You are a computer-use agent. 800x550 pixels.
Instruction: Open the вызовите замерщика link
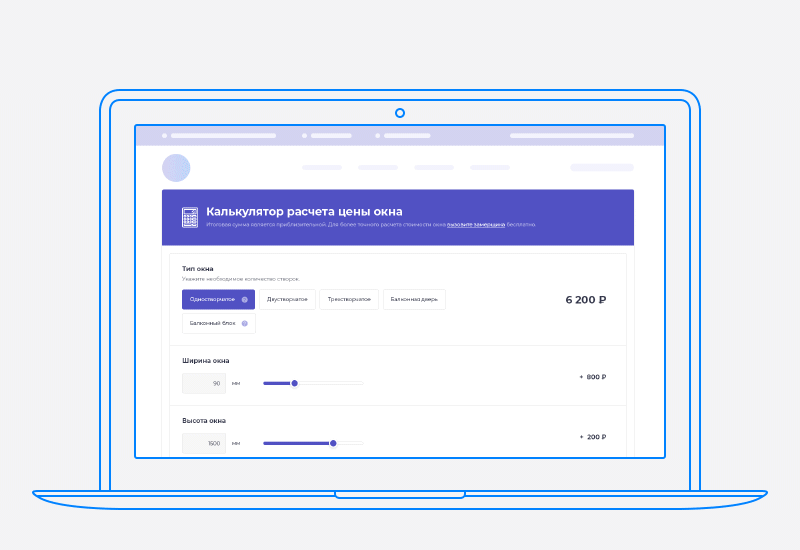coord(476,225)
